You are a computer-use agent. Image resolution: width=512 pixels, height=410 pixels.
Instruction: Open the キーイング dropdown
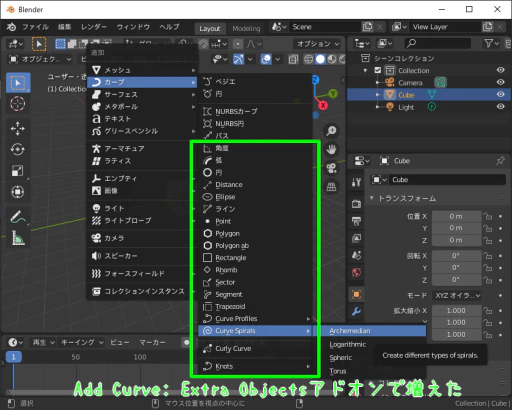click(x=82, y=342)
